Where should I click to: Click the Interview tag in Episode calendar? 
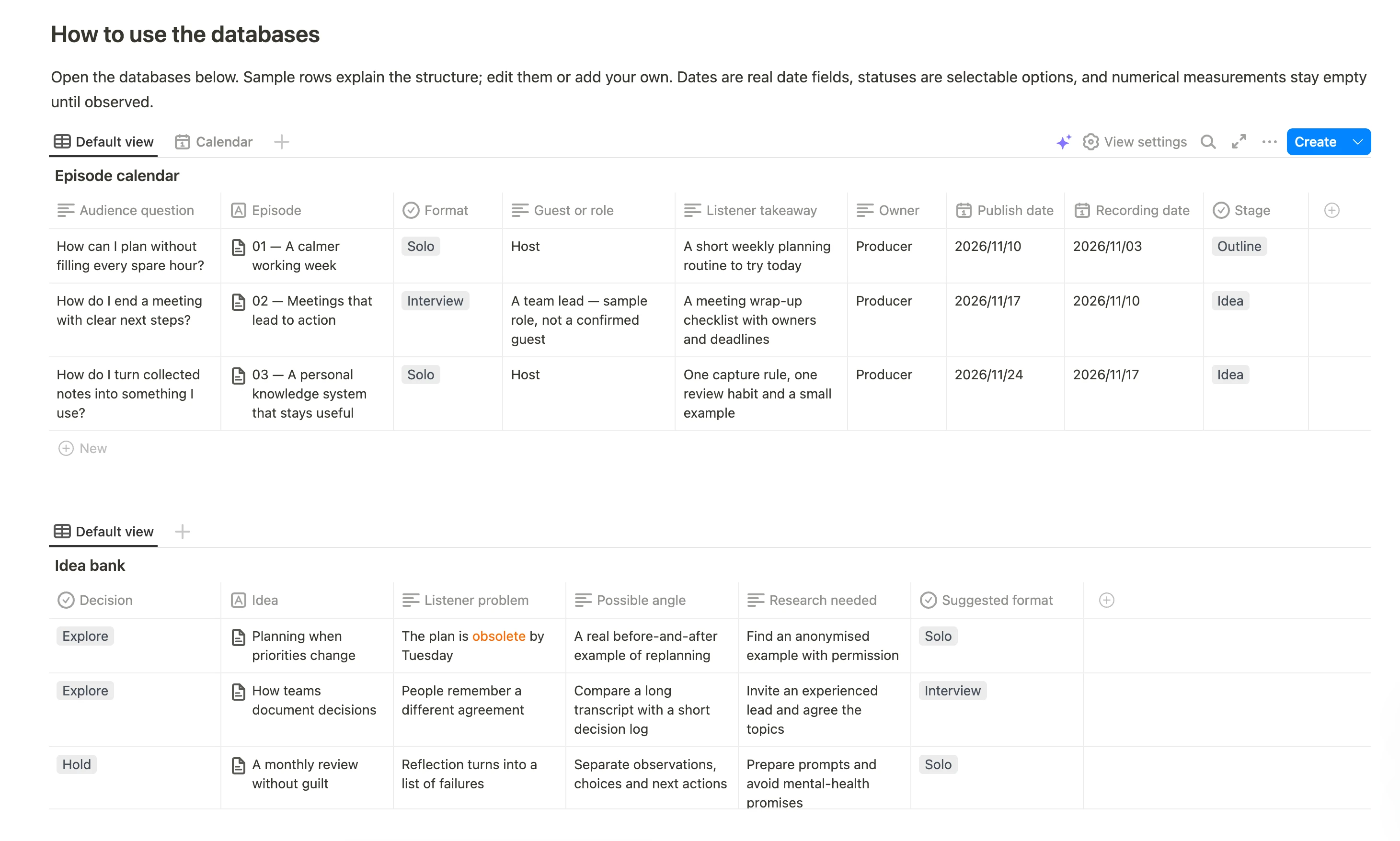pyautogui.click(x=435, y=301)
